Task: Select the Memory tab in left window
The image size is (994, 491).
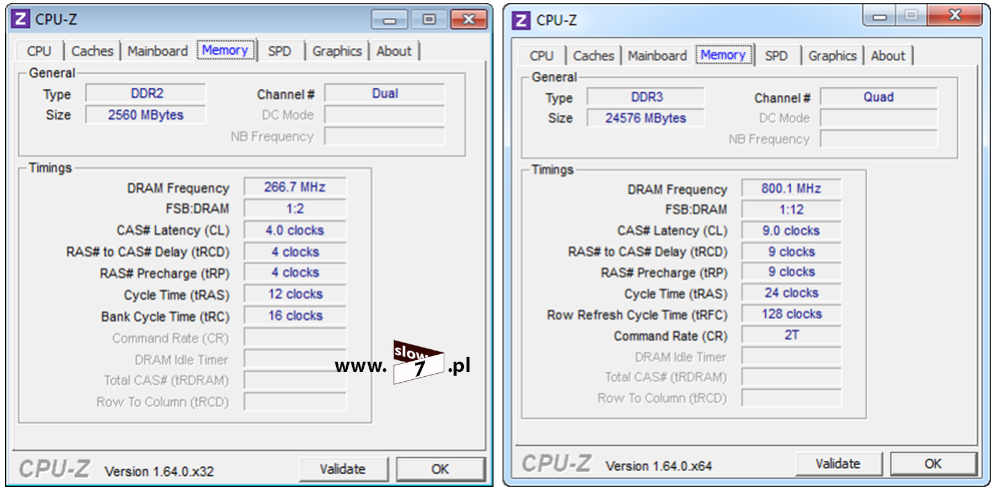Action: (x=225, y=50)
